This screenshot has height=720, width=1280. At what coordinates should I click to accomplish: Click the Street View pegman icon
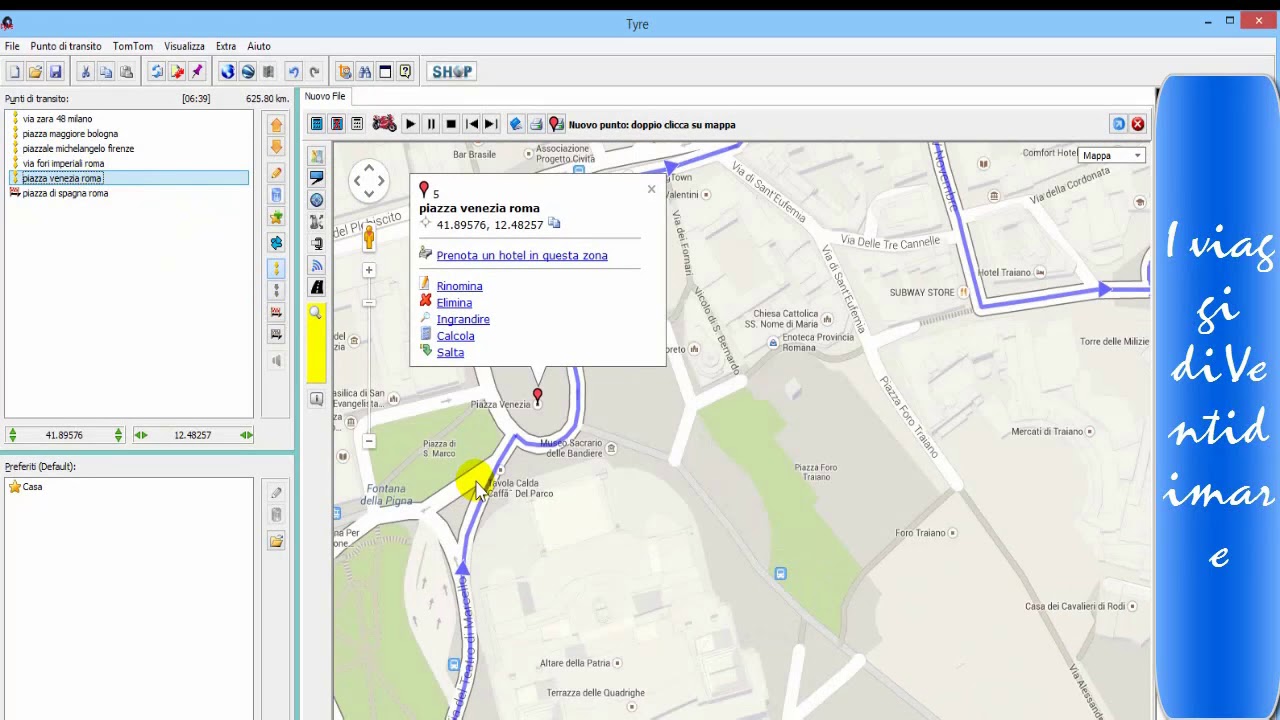click(x=369, y=237)
